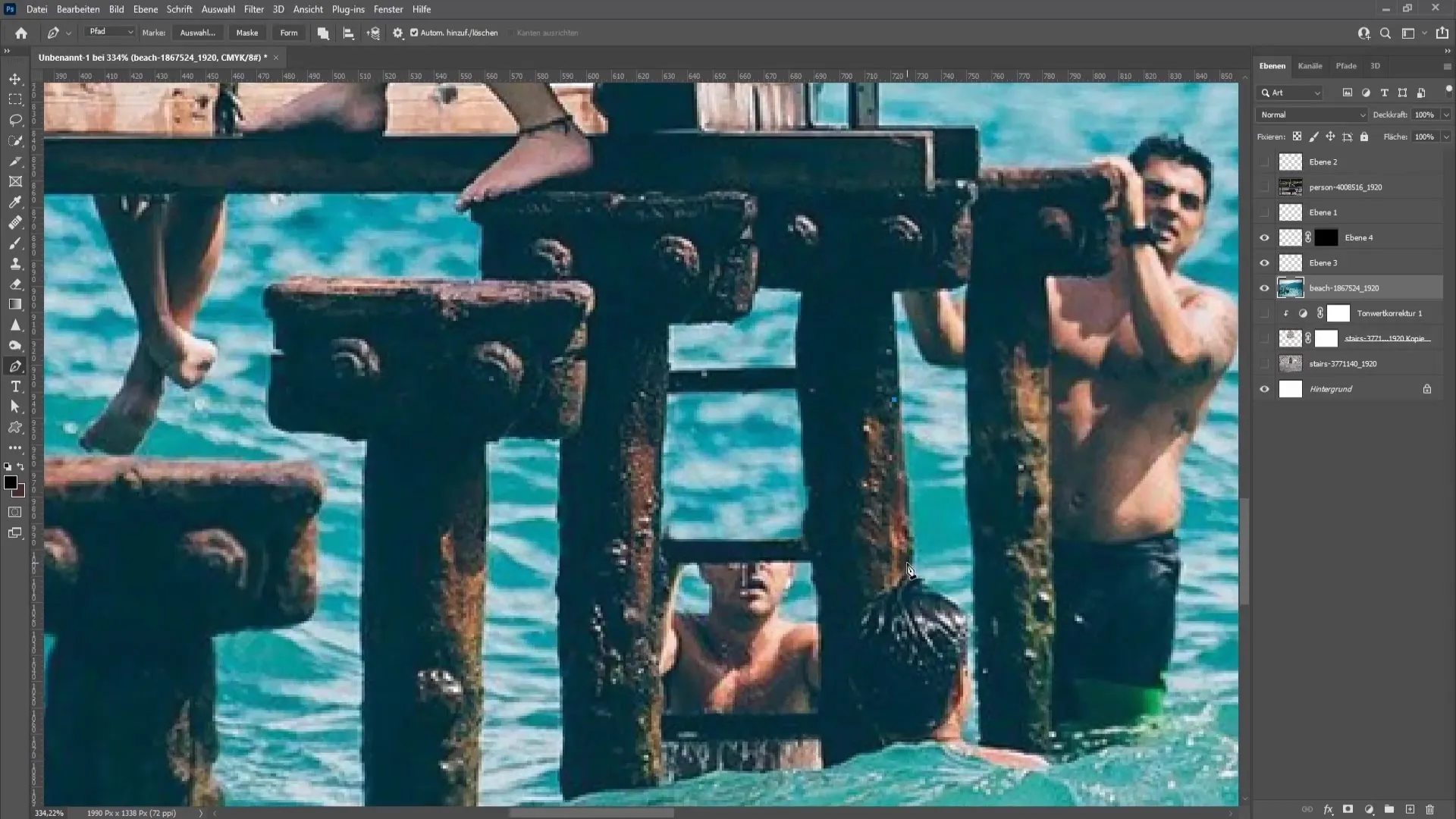The image size is (1456, 819).
Task: Click the Fenster menu item
Action: point(388,9)
